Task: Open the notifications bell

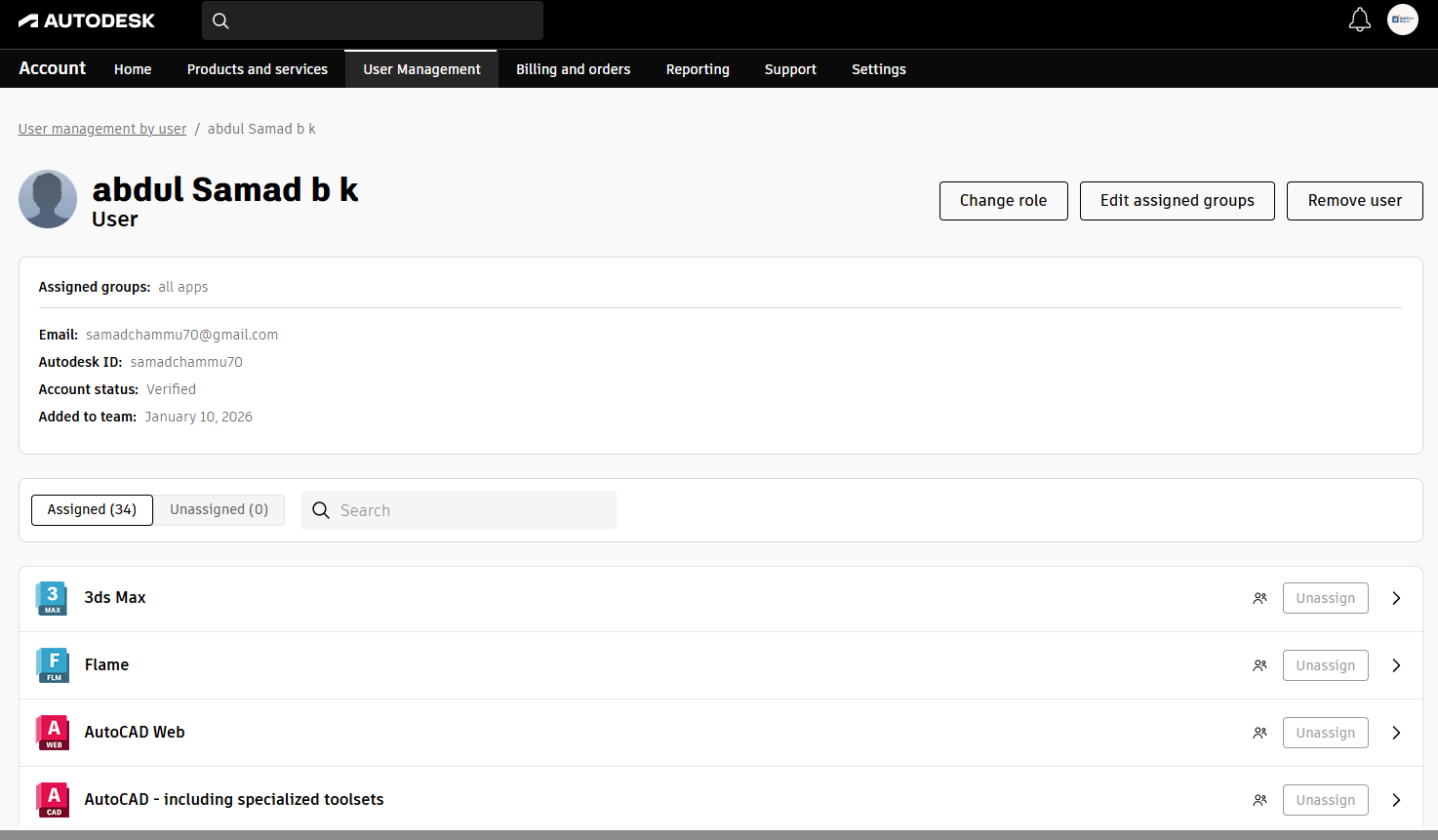Action: pyautogui.click(x=1360, y=20)
